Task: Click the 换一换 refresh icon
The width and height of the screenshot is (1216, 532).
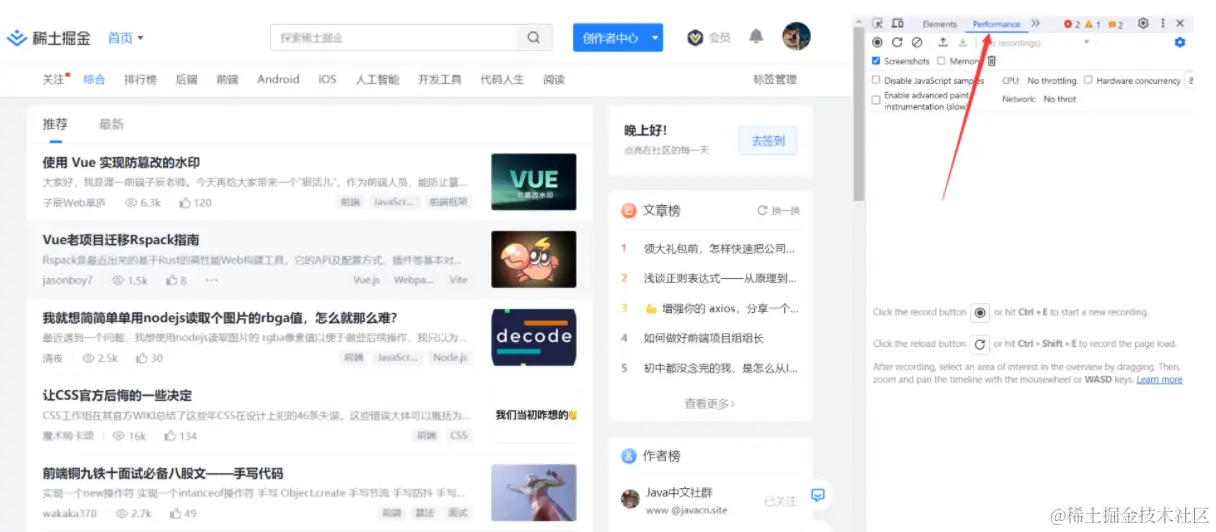Action: tap(762, 211)
